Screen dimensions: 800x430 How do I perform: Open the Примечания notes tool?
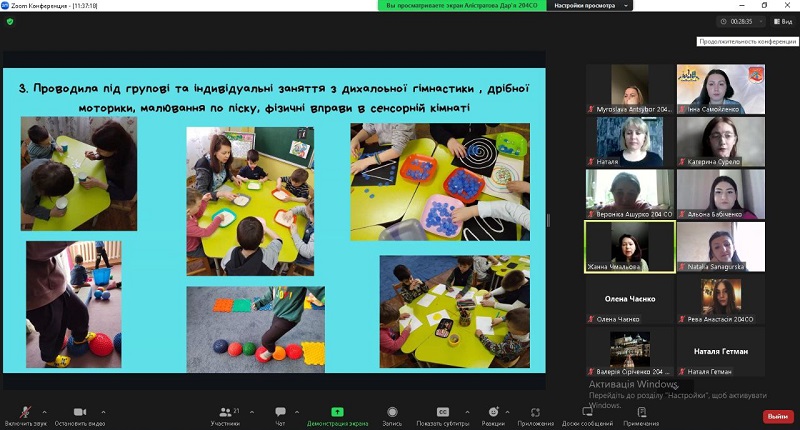(x=641, y=415)
